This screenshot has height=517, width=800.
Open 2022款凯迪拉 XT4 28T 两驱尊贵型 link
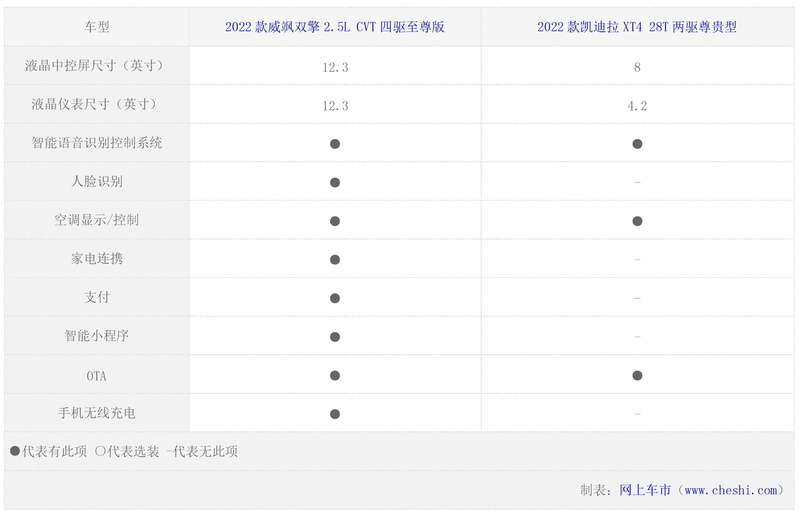coord(637,27)
